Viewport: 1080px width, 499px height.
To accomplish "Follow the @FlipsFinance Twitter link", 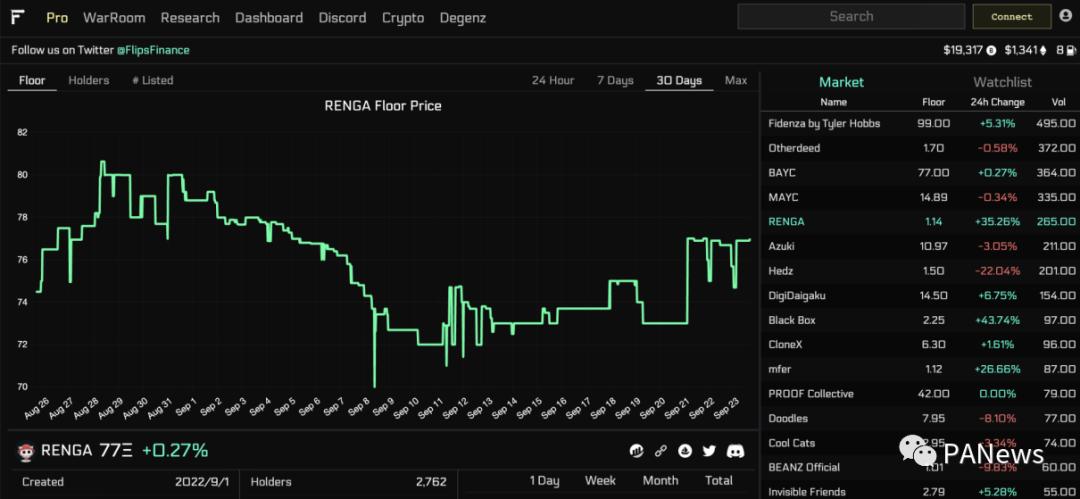I will click(x=153, y=50).
